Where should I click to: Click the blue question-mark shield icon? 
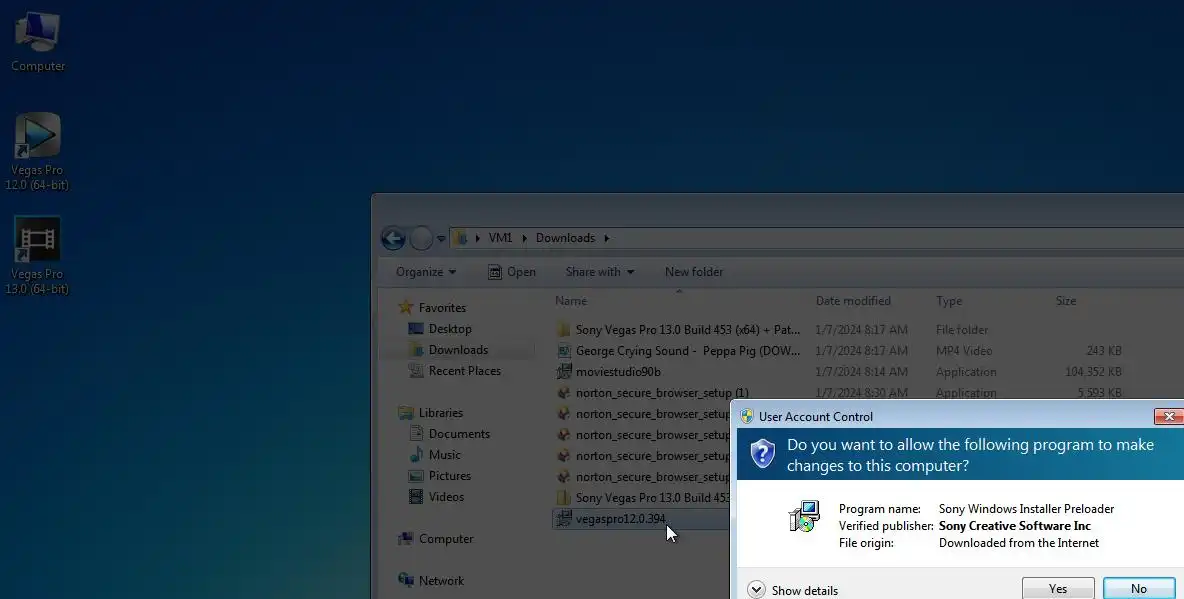pos(763,453)
